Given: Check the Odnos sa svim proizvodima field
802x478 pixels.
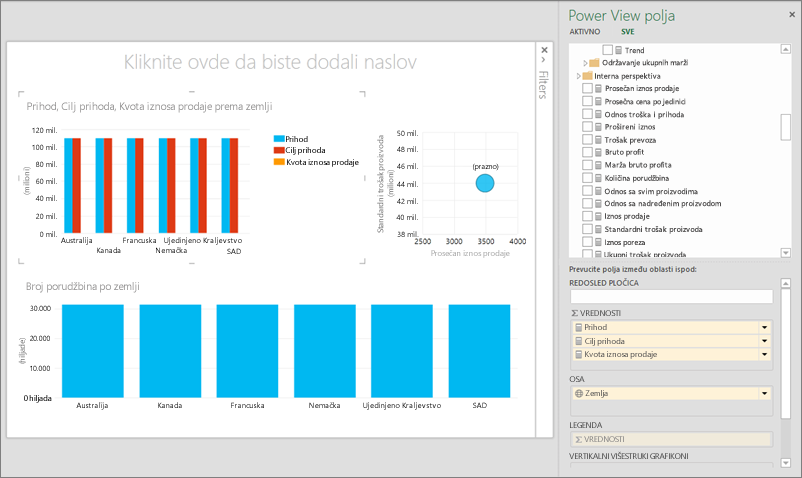Looking at the screenshot, I should pyautogui.click(x=587, y=191).
